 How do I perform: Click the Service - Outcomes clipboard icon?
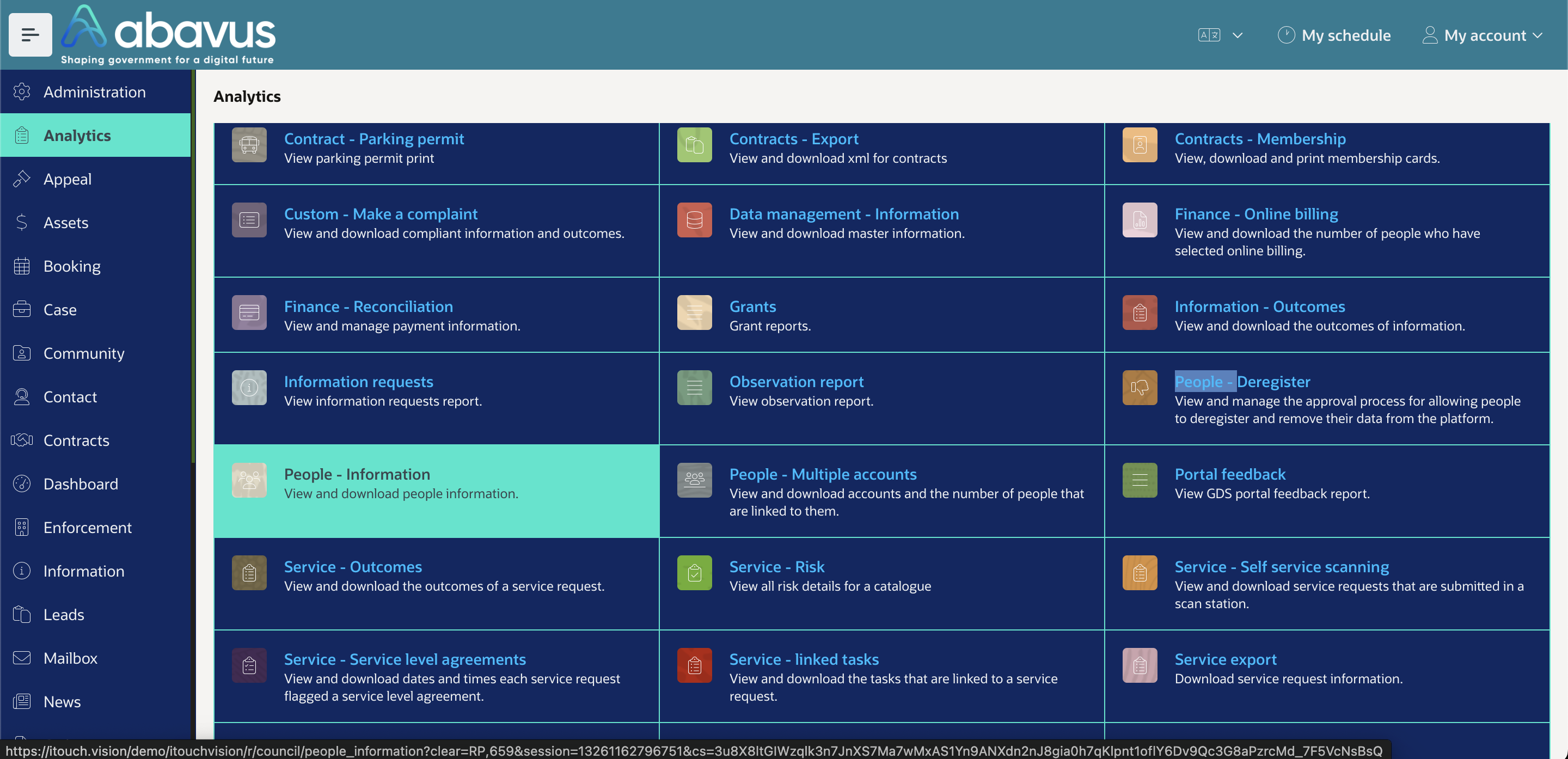pyautogui.click(x=249, y=573)
